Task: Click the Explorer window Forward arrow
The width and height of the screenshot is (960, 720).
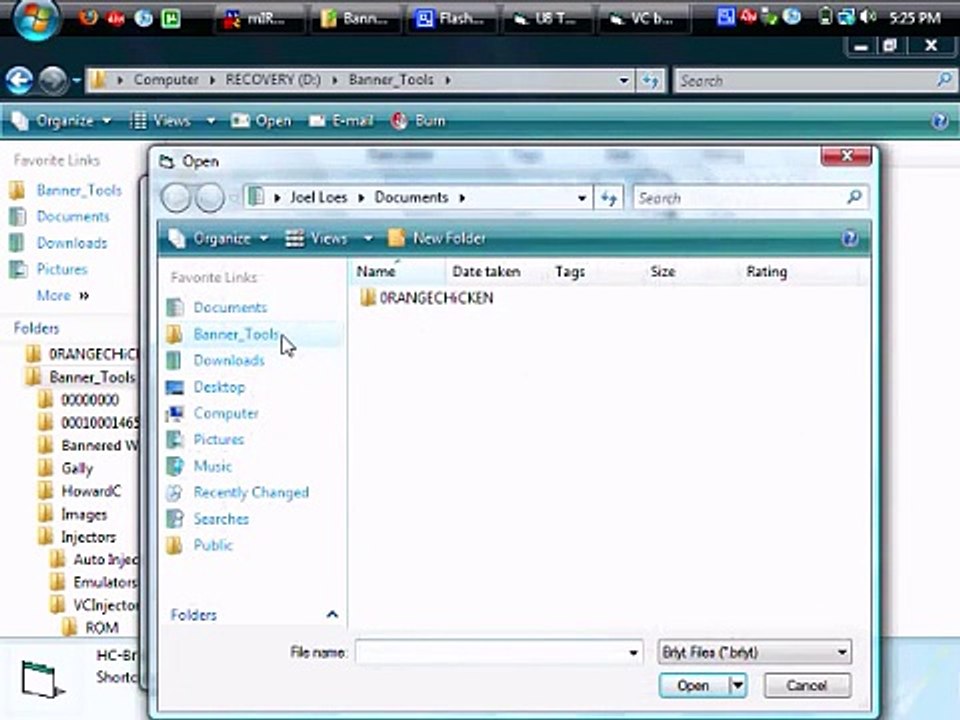Action: pos(53,80)
